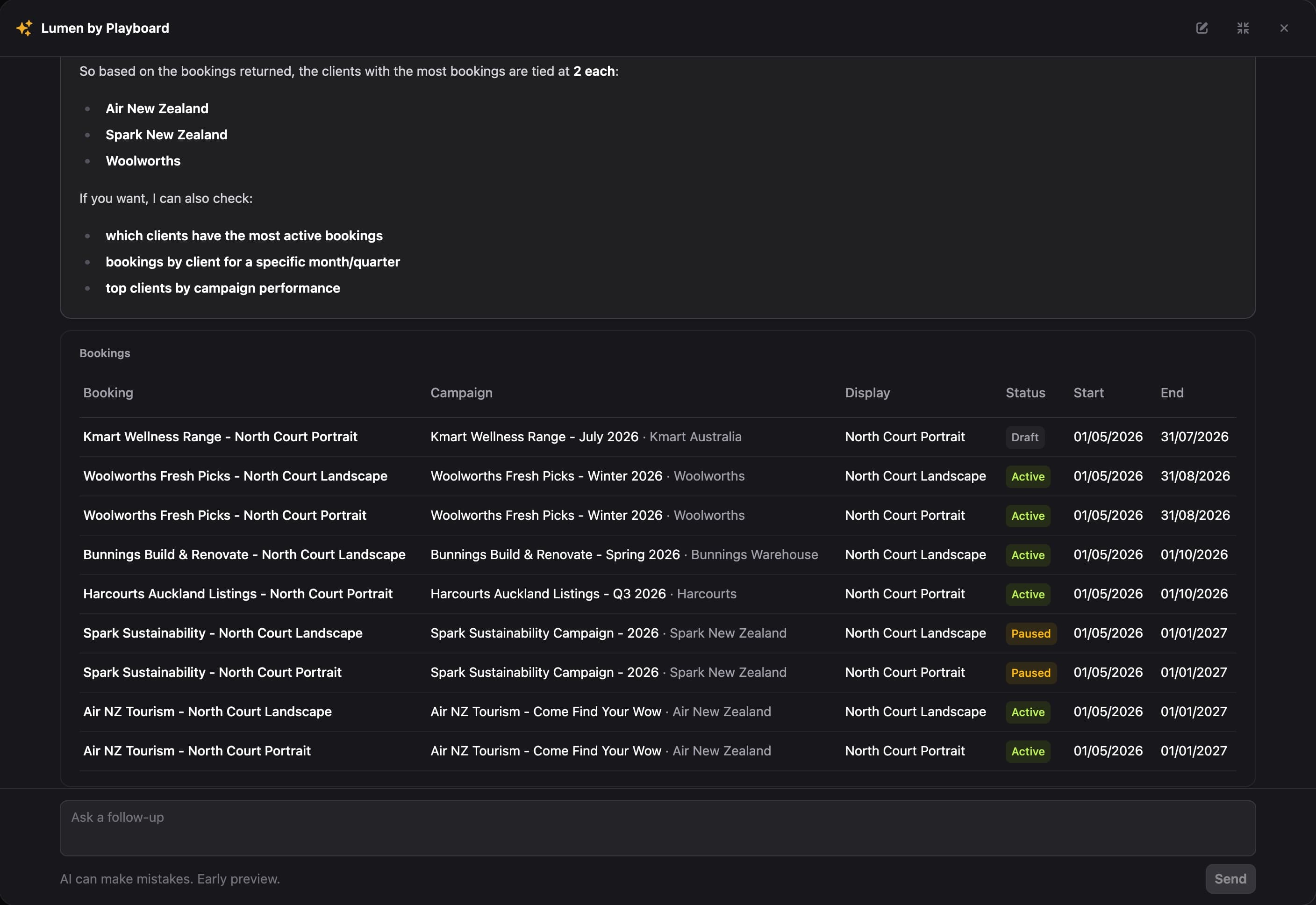The width and height of the screenshot is (1316, 905).
Task: Click Paused badge for Spark Sustainability Landscape
Action: pyautogui.click(x=1030, y=633)
